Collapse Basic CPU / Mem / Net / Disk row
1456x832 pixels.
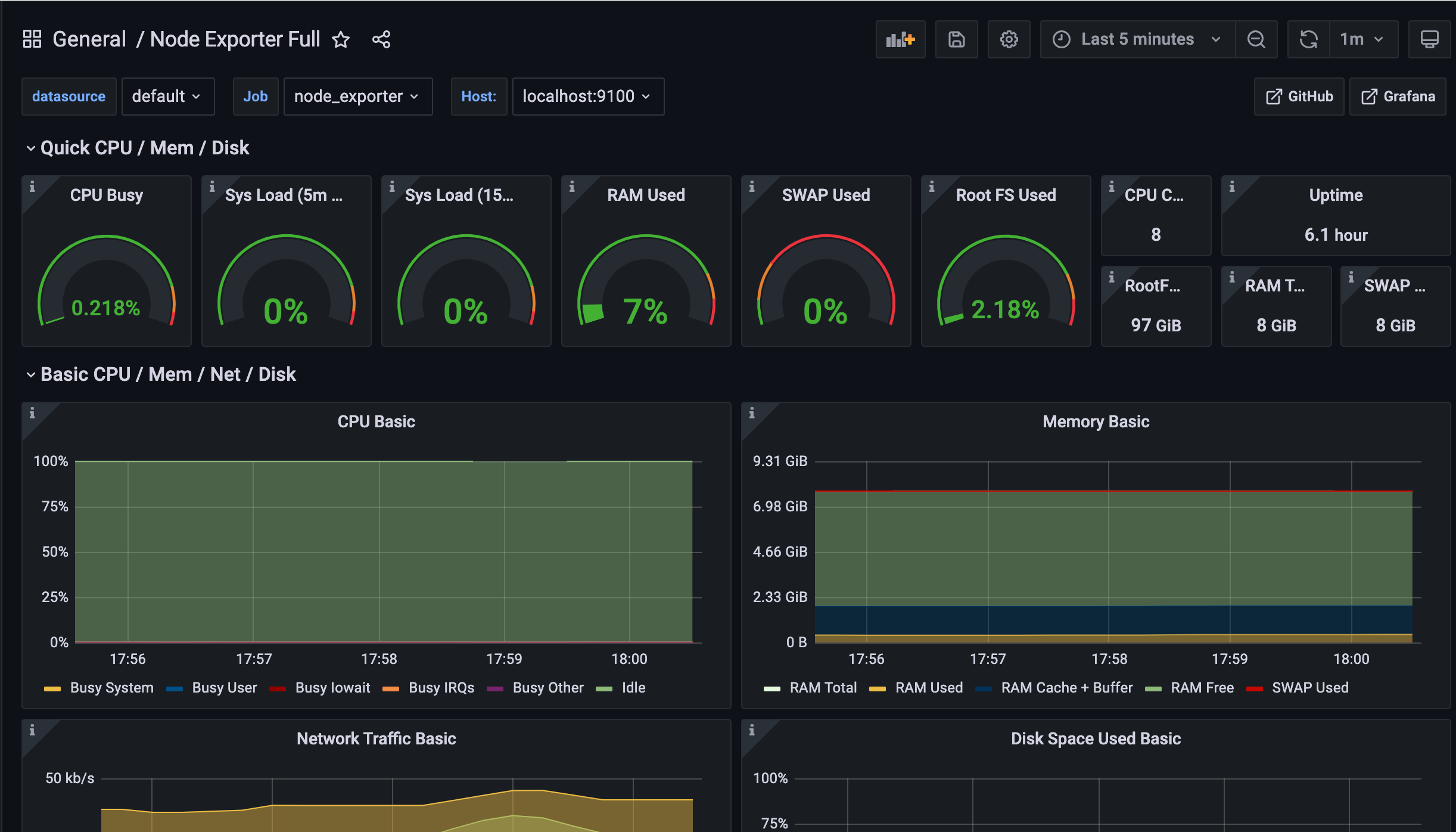[168, 374]
